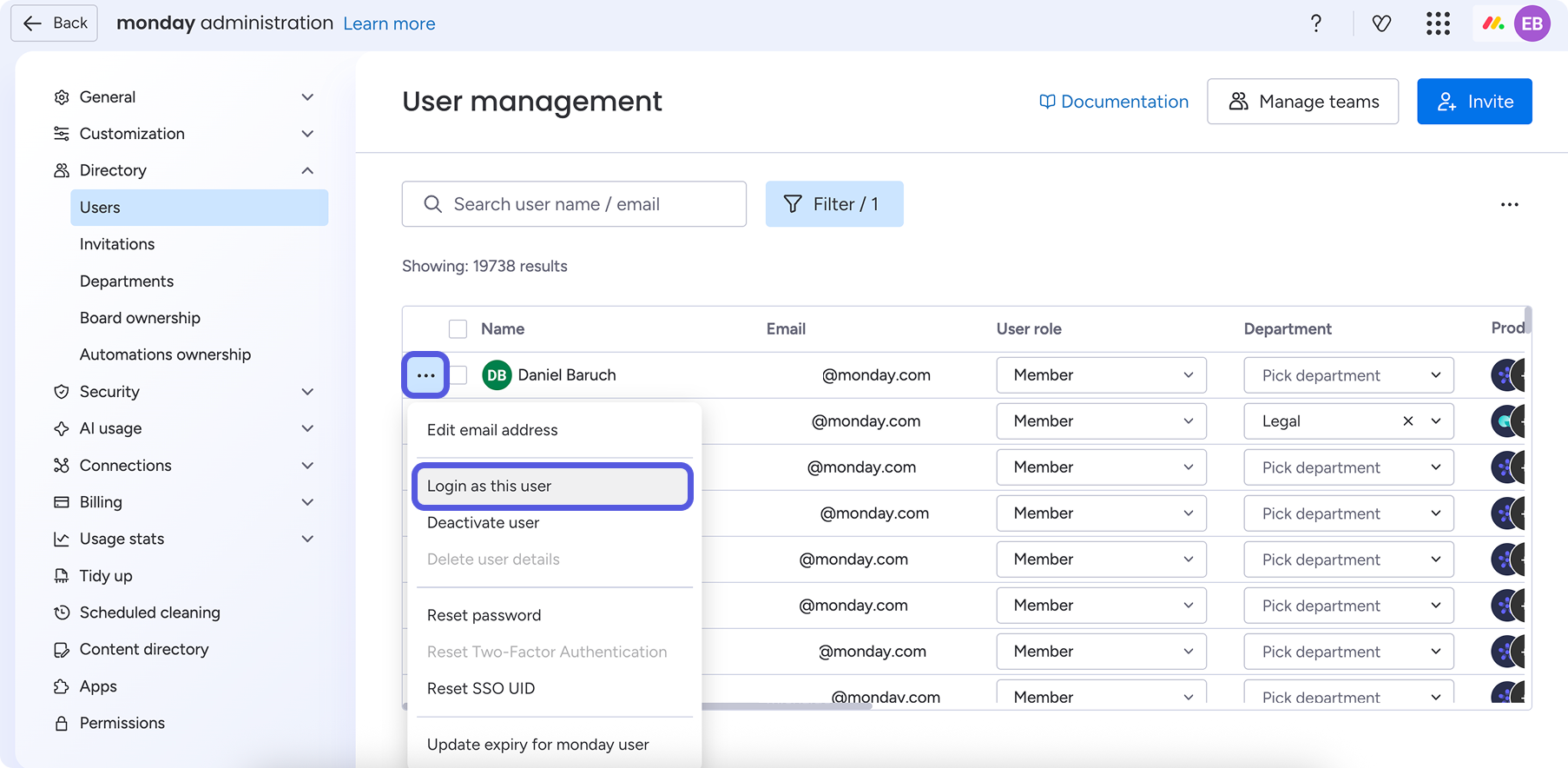Image resolution: width=1568 pixels, height=768 pixels.
Task: Go to Users in the Directory section
Action: click(x=199, y=208)
